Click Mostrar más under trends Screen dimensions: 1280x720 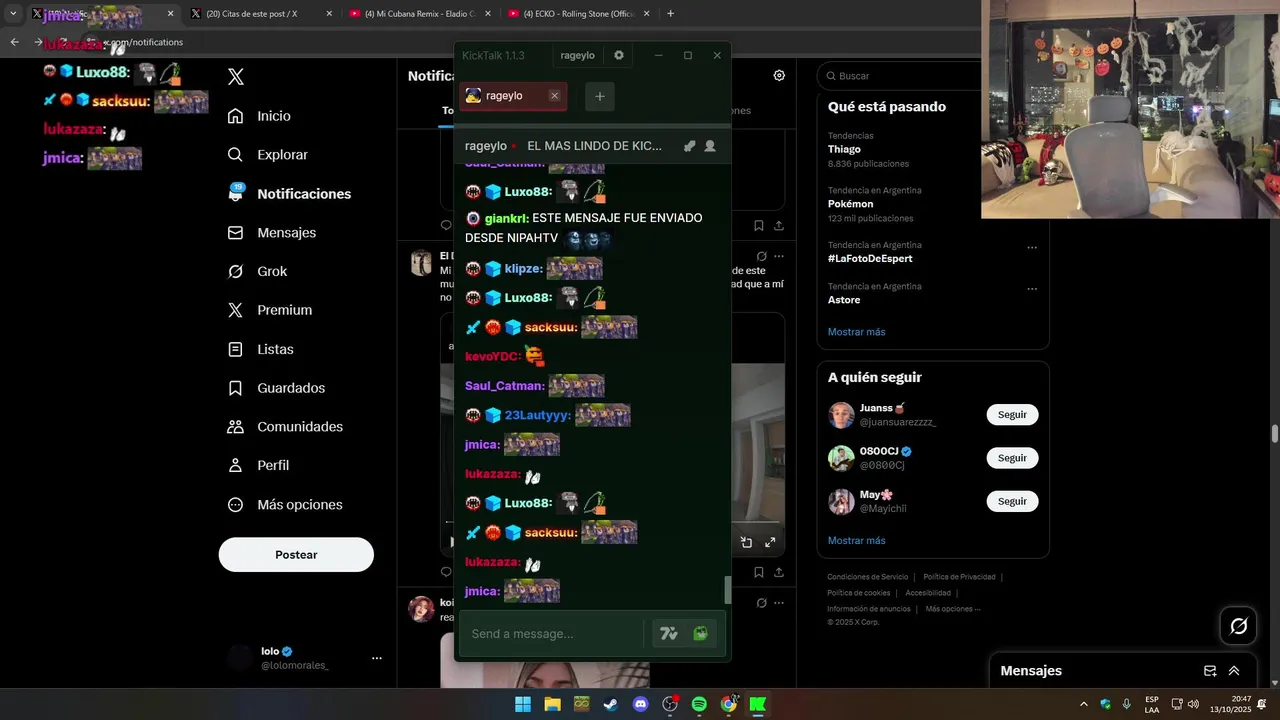click(x=856, y=332)
